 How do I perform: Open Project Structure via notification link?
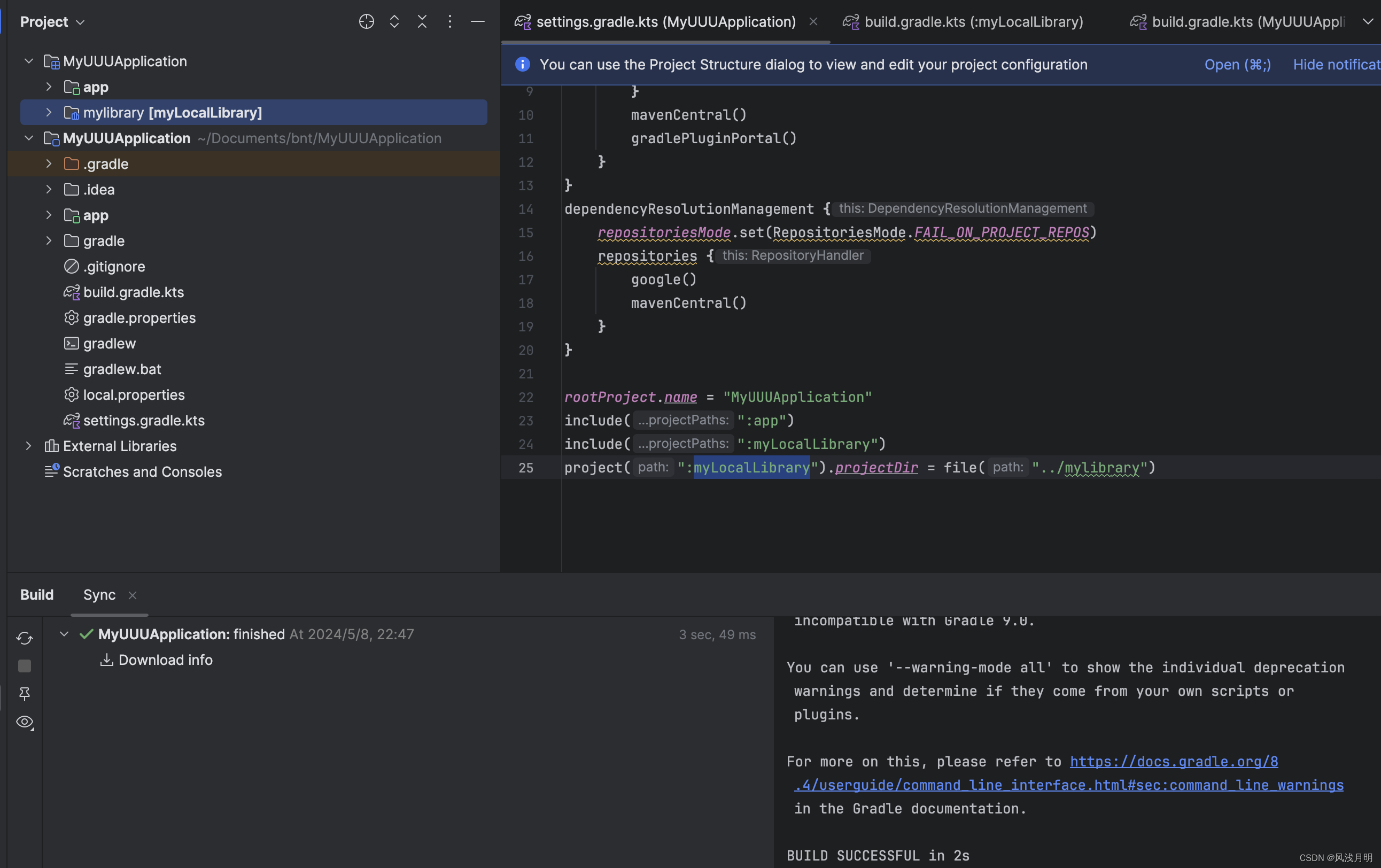point(1237,64)
